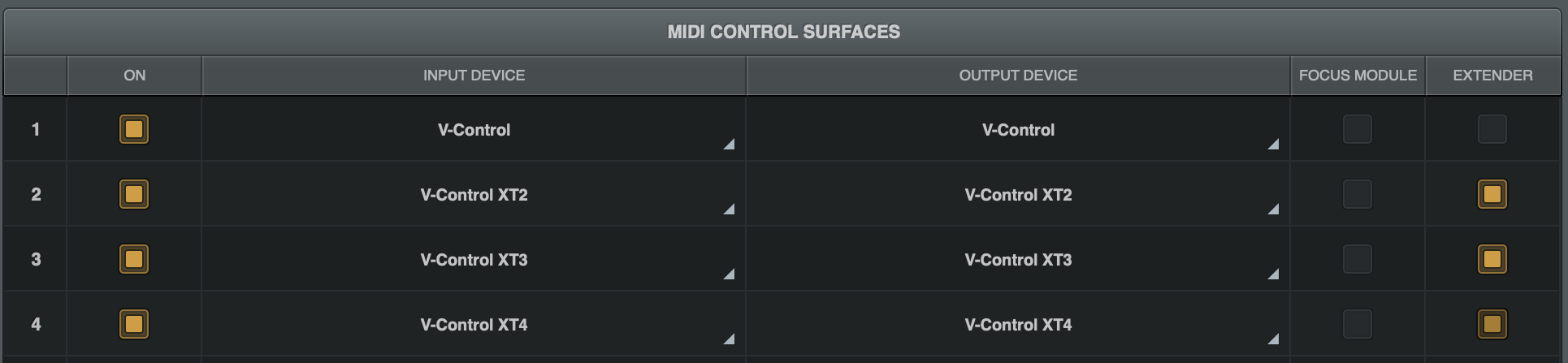The image size is (1568, 363).
Task: Select output device for surface 4
Action: click(x=1018, y=325)
